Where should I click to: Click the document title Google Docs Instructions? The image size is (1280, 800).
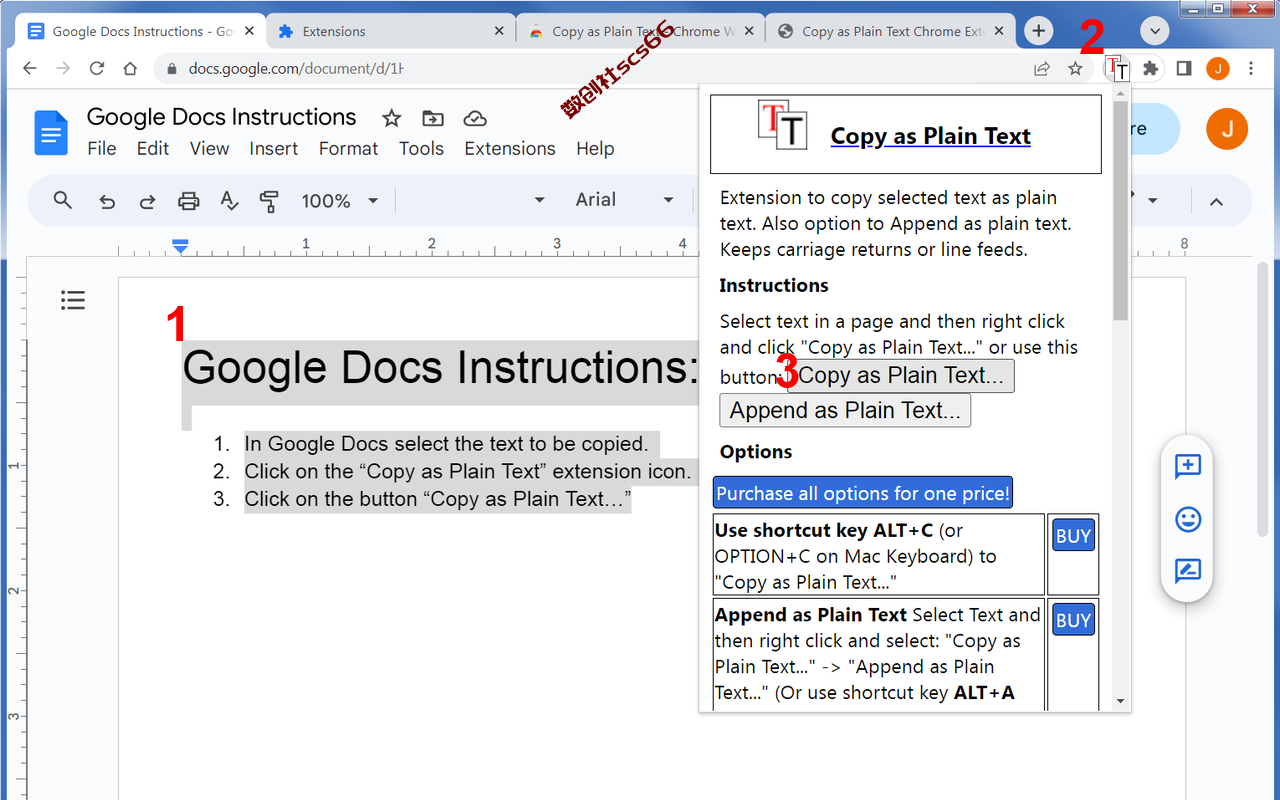221,117
